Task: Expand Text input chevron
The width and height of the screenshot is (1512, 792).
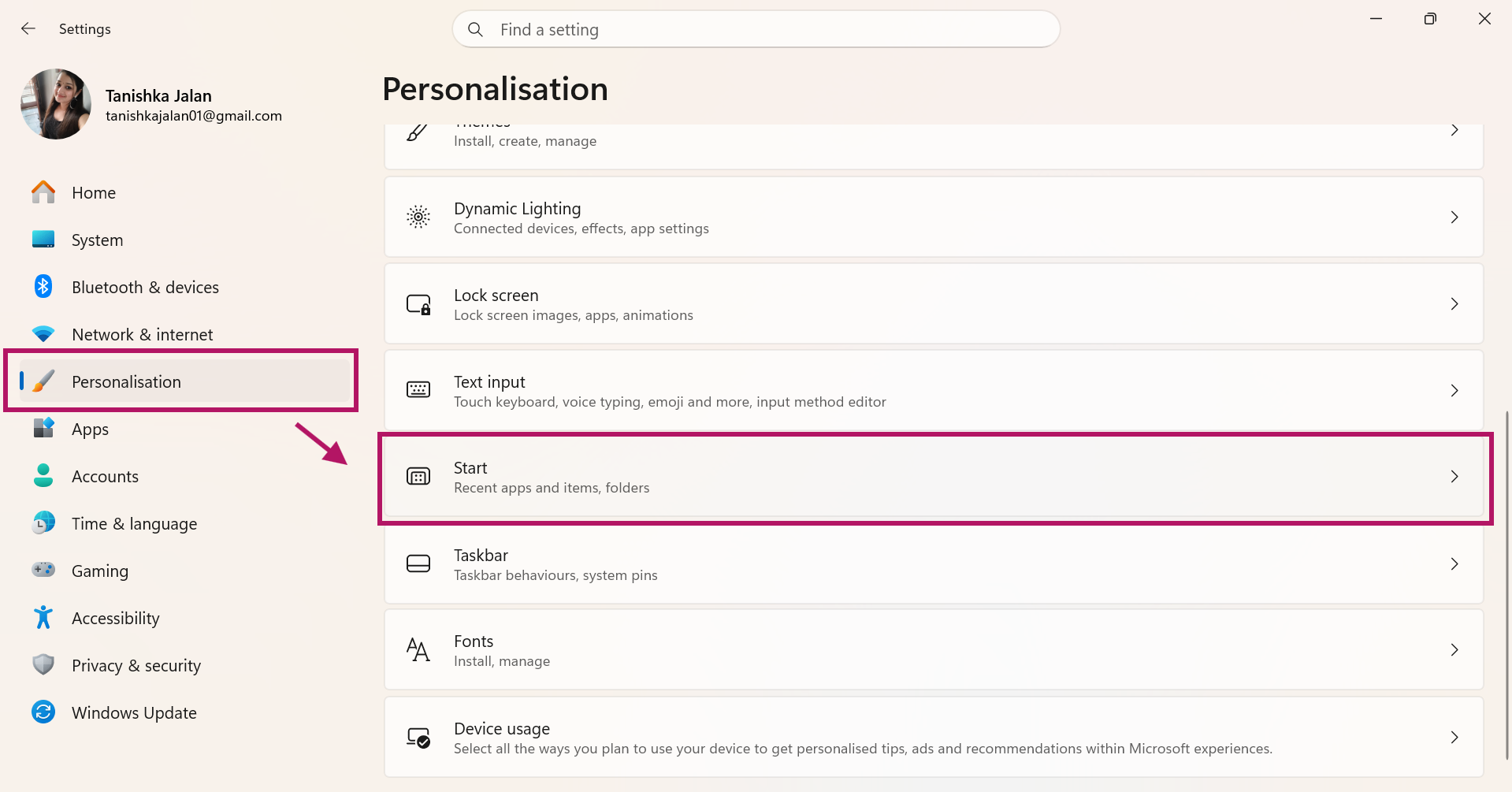Action: [1454, 390]
